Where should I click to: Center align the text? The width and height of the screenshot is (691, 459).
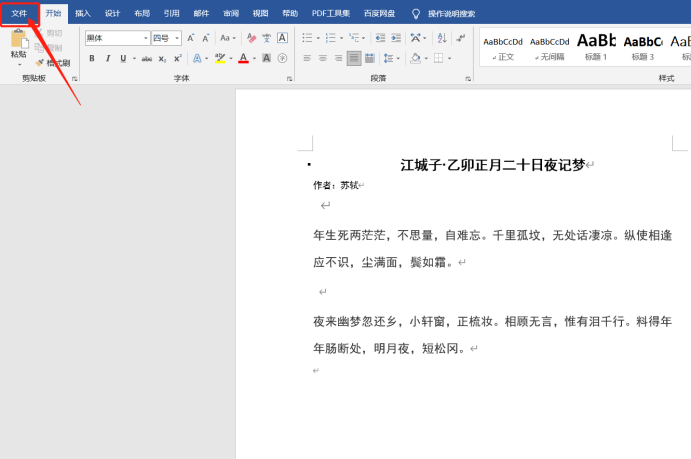[323, 58]
